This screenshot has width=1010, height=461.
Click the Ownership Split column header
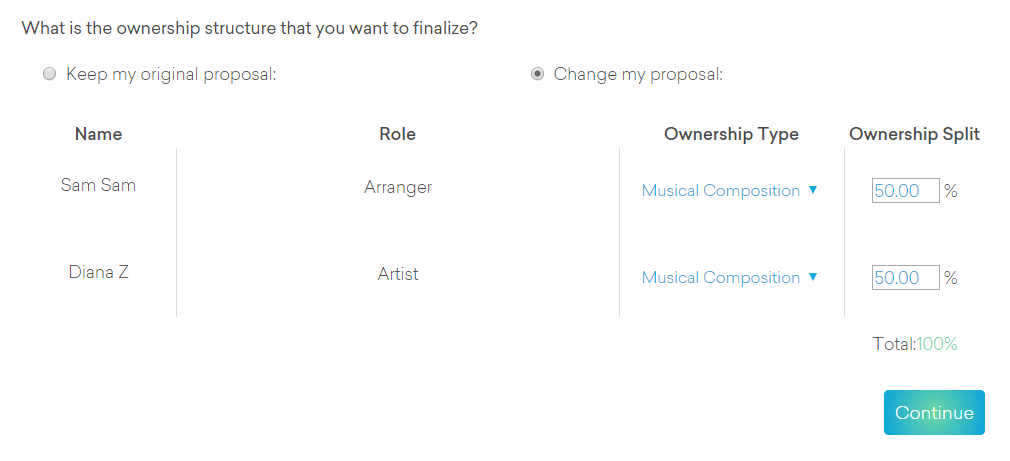pos(914,134)
